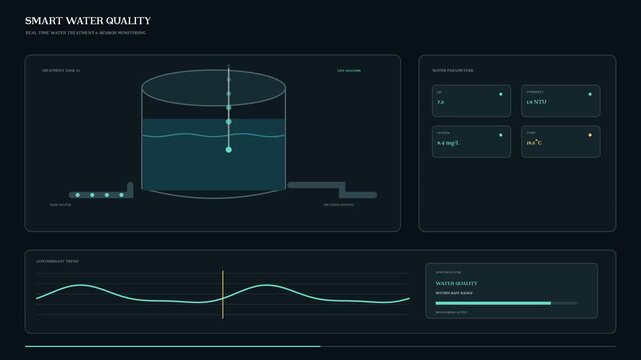The width and height of the screenshot is (641, 360).
Task: Click the pH 7.2 parameter card
Action: (x=471, y=101)
